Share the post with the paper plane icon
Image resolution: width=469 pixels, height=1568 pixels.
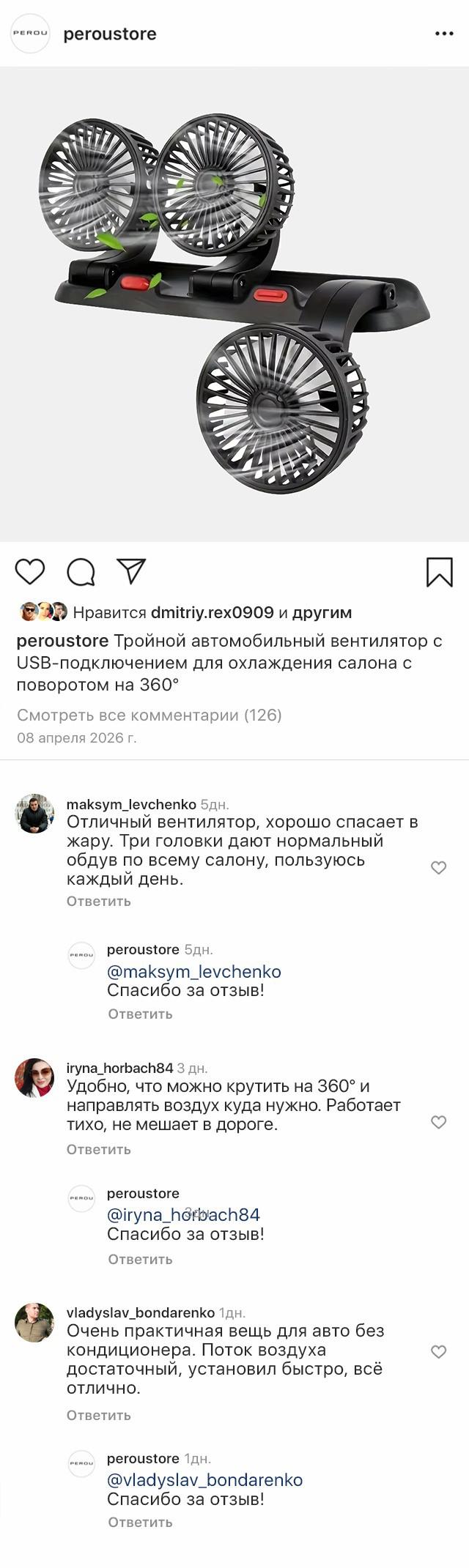131,571
